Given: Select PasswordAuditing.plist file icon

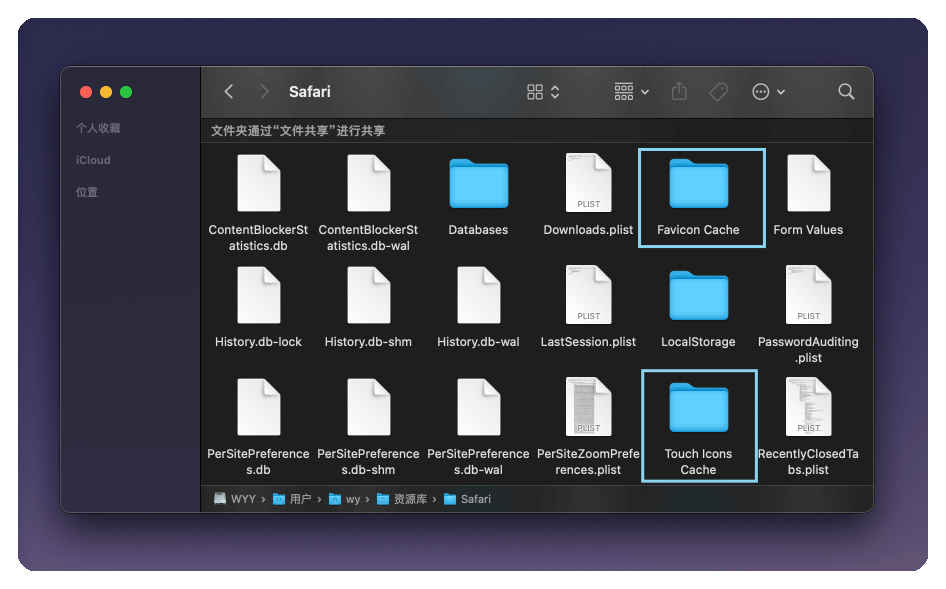Looking at the screenshot, I should click(x=808, y=295).
